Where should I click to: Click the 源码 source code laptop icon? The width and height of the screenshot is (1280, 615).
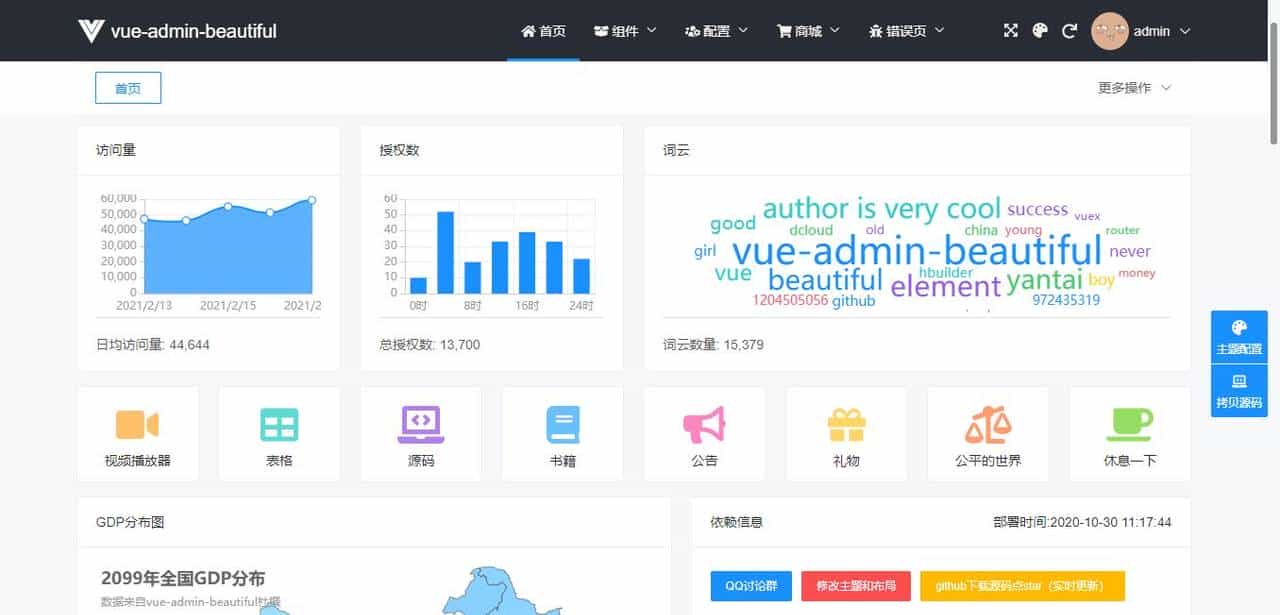421,423
